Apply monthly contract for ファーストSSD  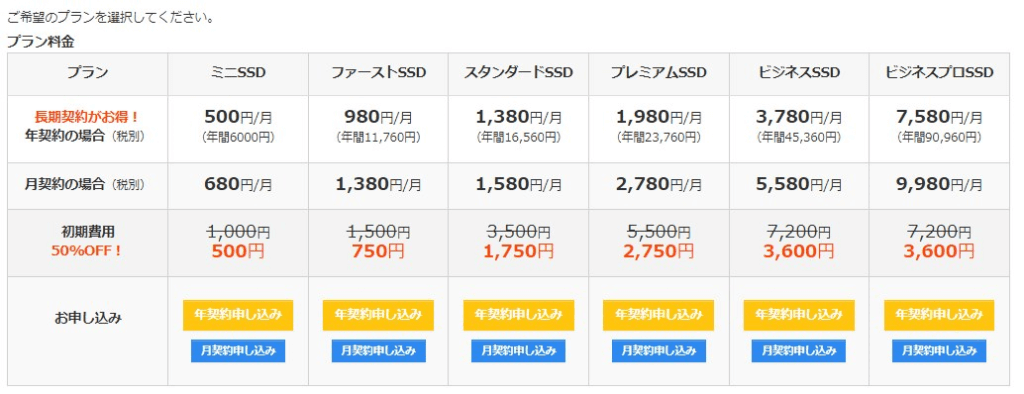click(378, 350)
